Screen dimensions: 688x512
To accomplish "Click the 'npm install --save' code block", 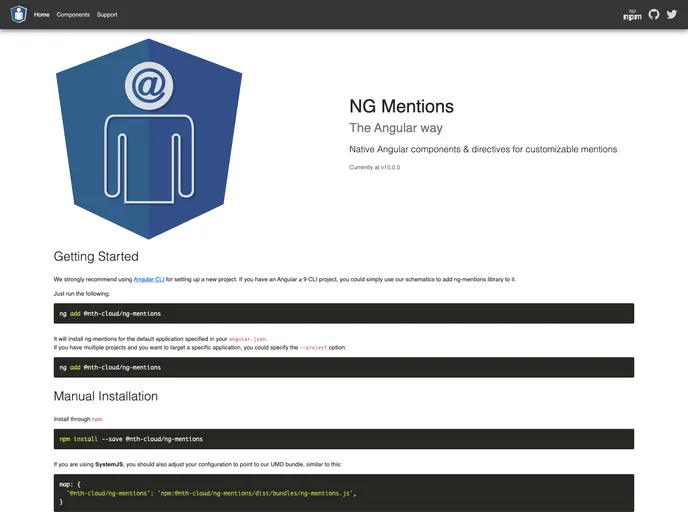I will click(344, 439).
